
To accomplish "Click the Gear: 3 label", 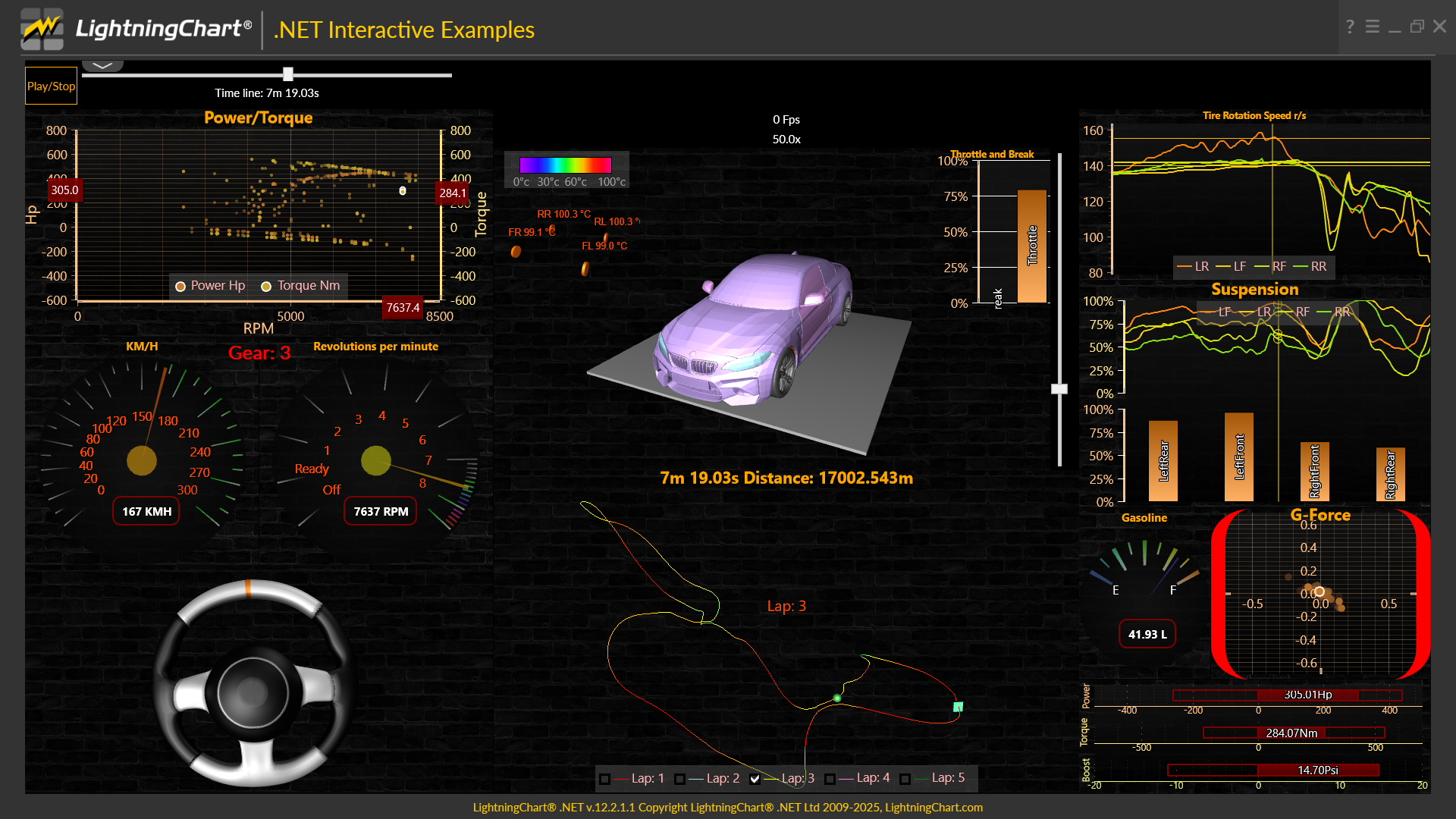I will point(259,353).
